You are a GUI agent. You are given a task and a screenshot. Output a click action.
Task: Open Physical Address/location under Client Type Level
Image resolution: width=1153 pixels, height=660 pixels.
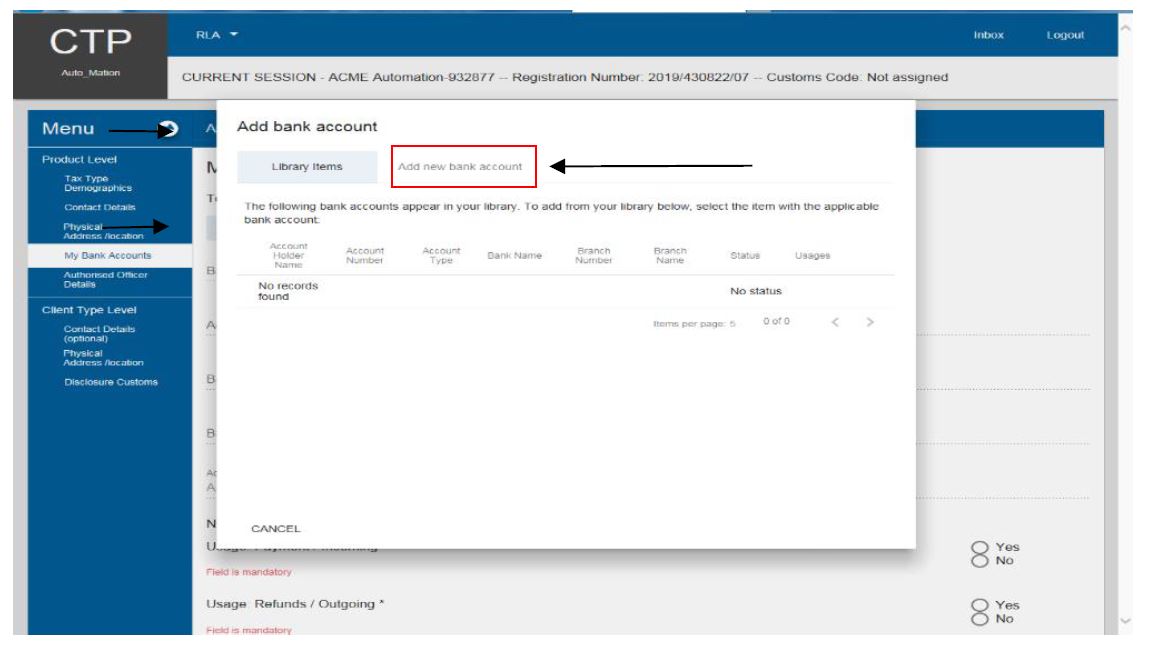point(103,358)
